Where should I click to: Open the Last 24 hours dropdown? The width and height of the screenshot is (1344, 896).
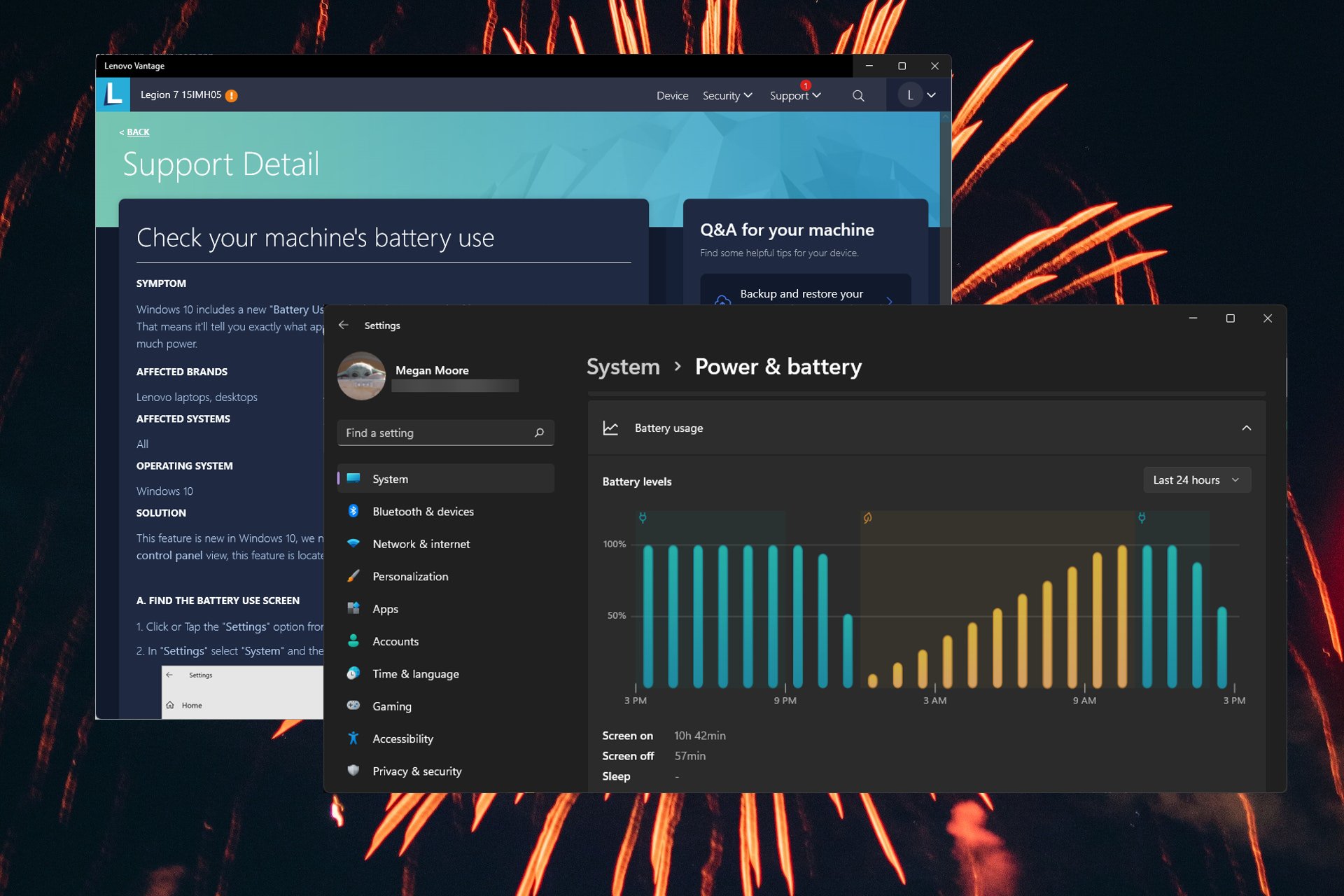[x=1197, y=480]
